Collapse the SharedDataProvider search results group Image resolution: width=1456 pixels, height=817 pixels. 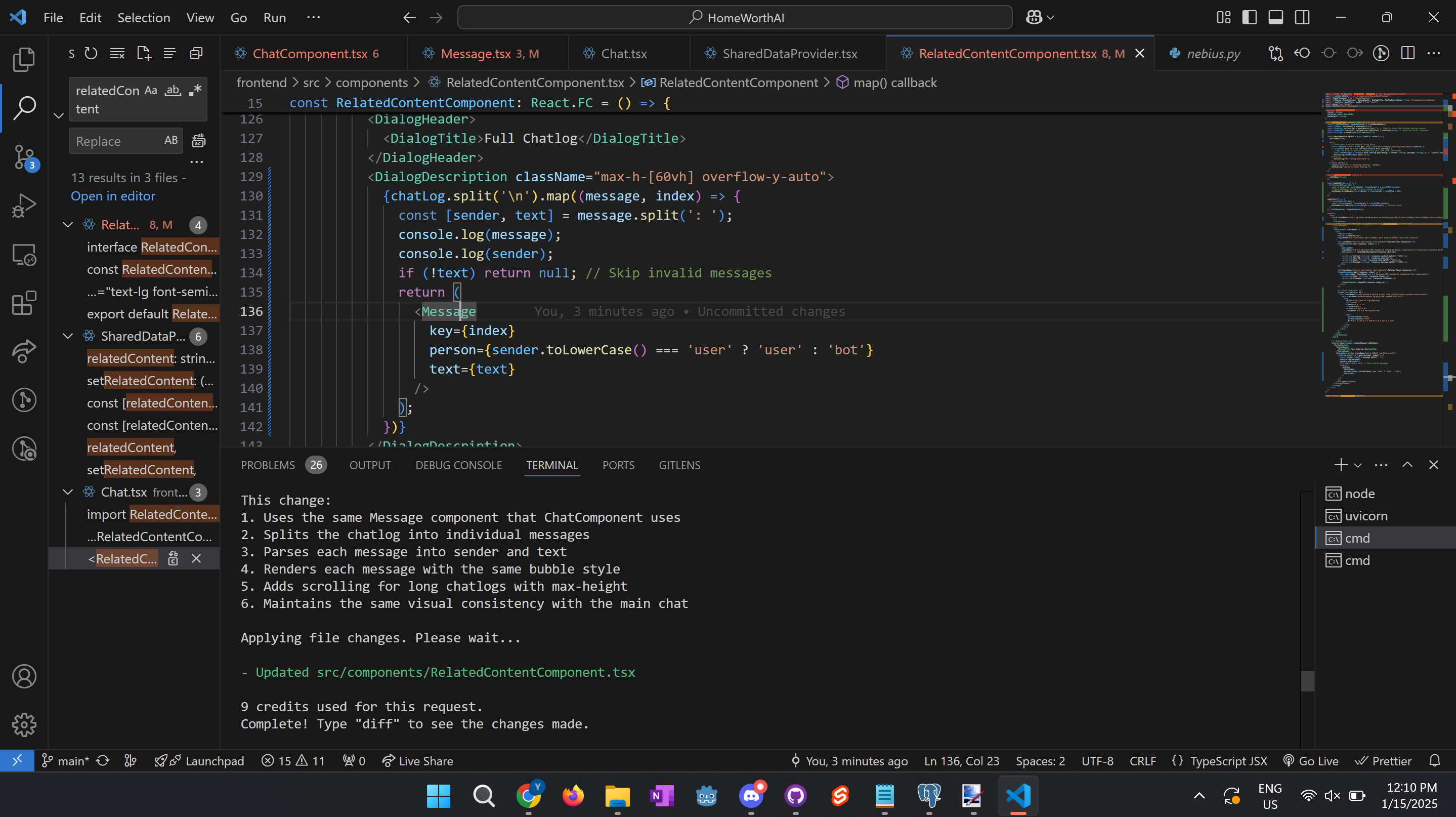point(68,337)
